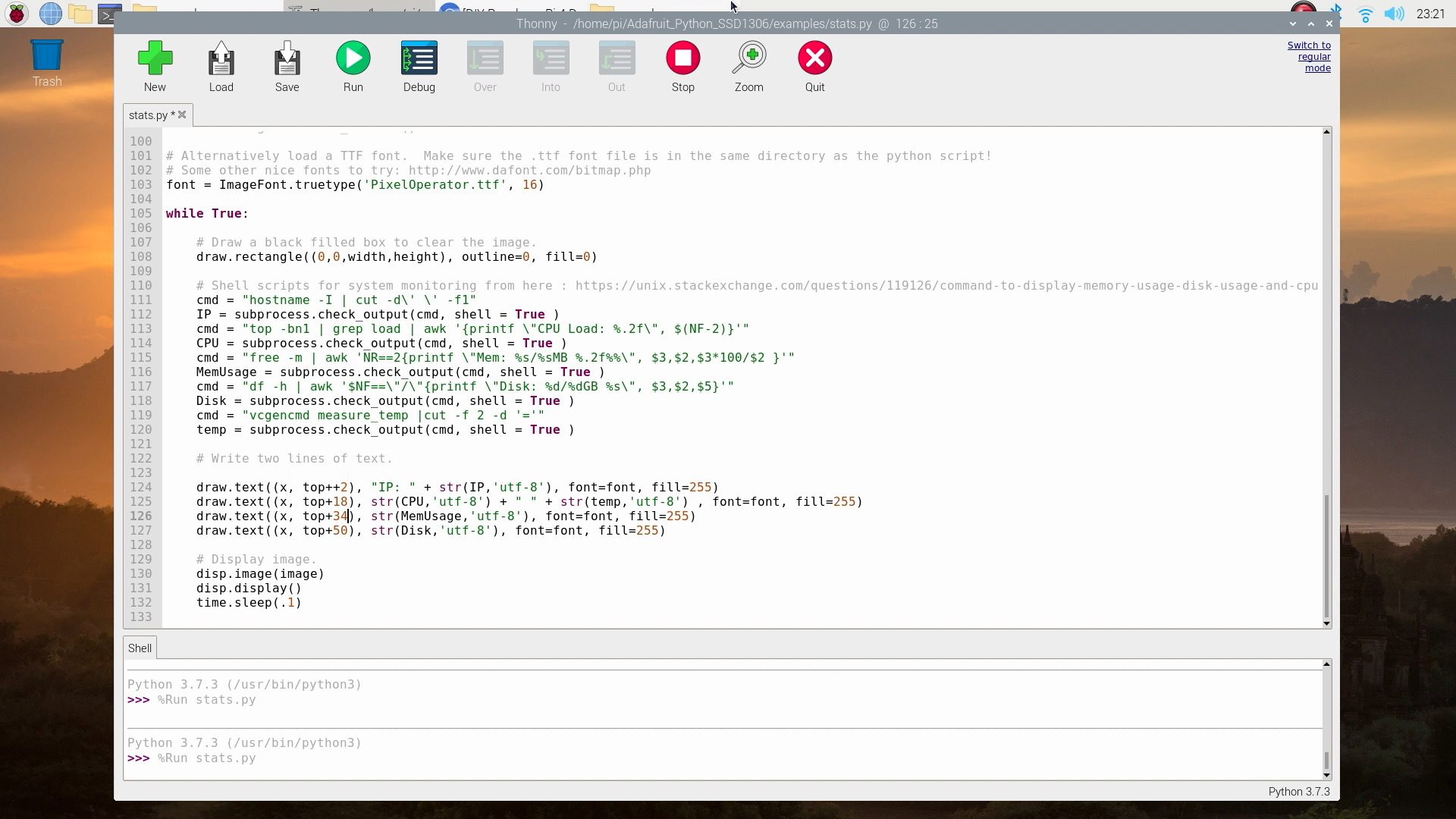This screenshot has width=1456, height=819.
Task: Click the Load file icon
Action: click(221, 59)
